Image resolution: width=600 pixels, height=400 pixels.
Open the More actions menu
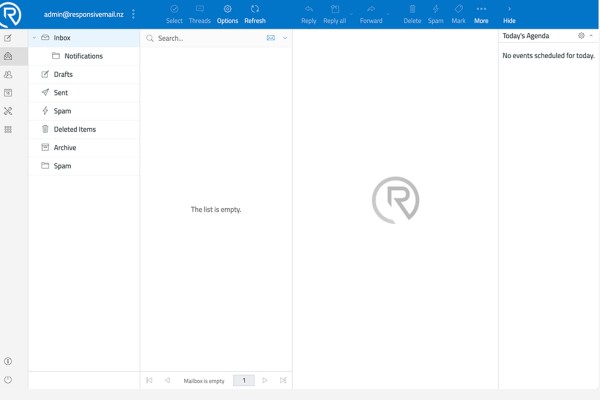coord(481,14)
